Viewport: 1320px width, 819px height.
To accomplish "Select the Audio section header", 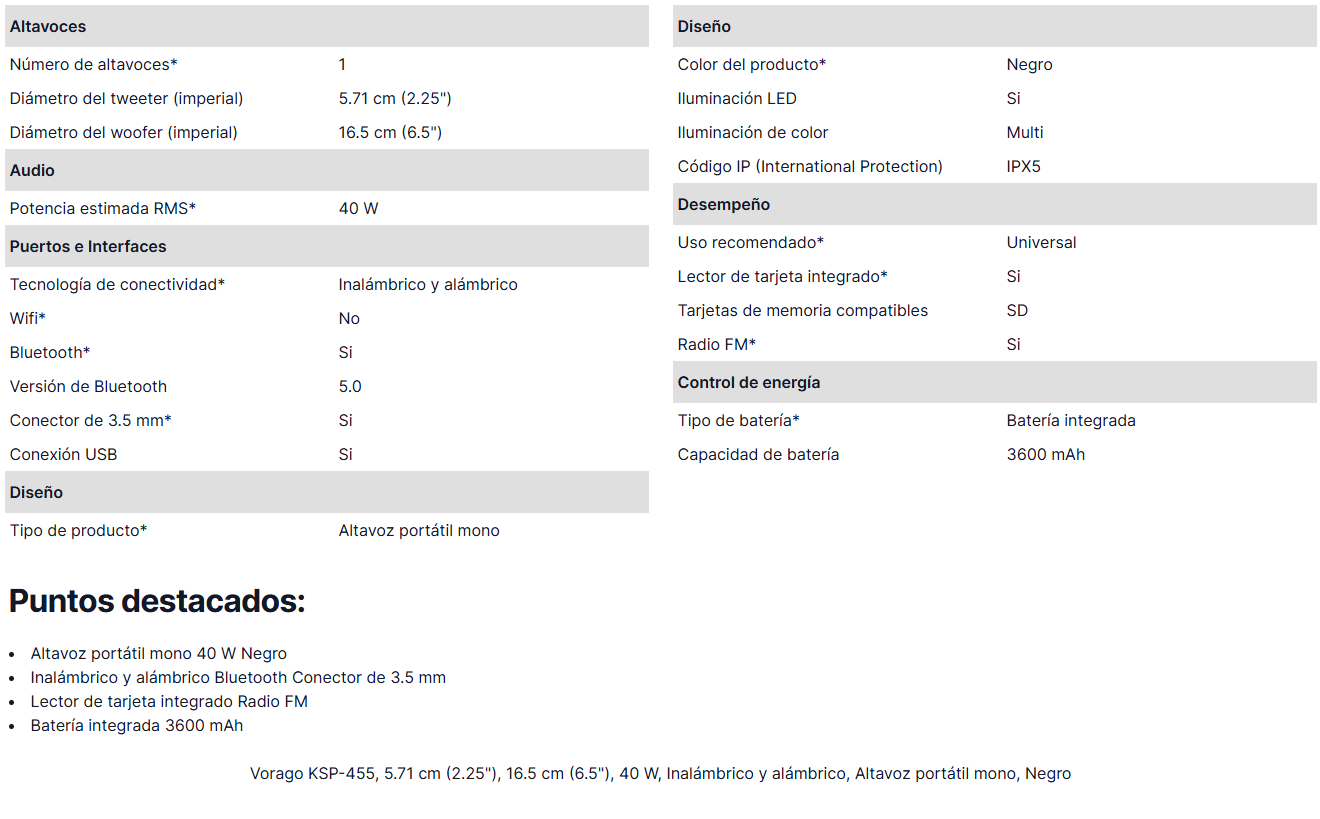I will 32,171.
